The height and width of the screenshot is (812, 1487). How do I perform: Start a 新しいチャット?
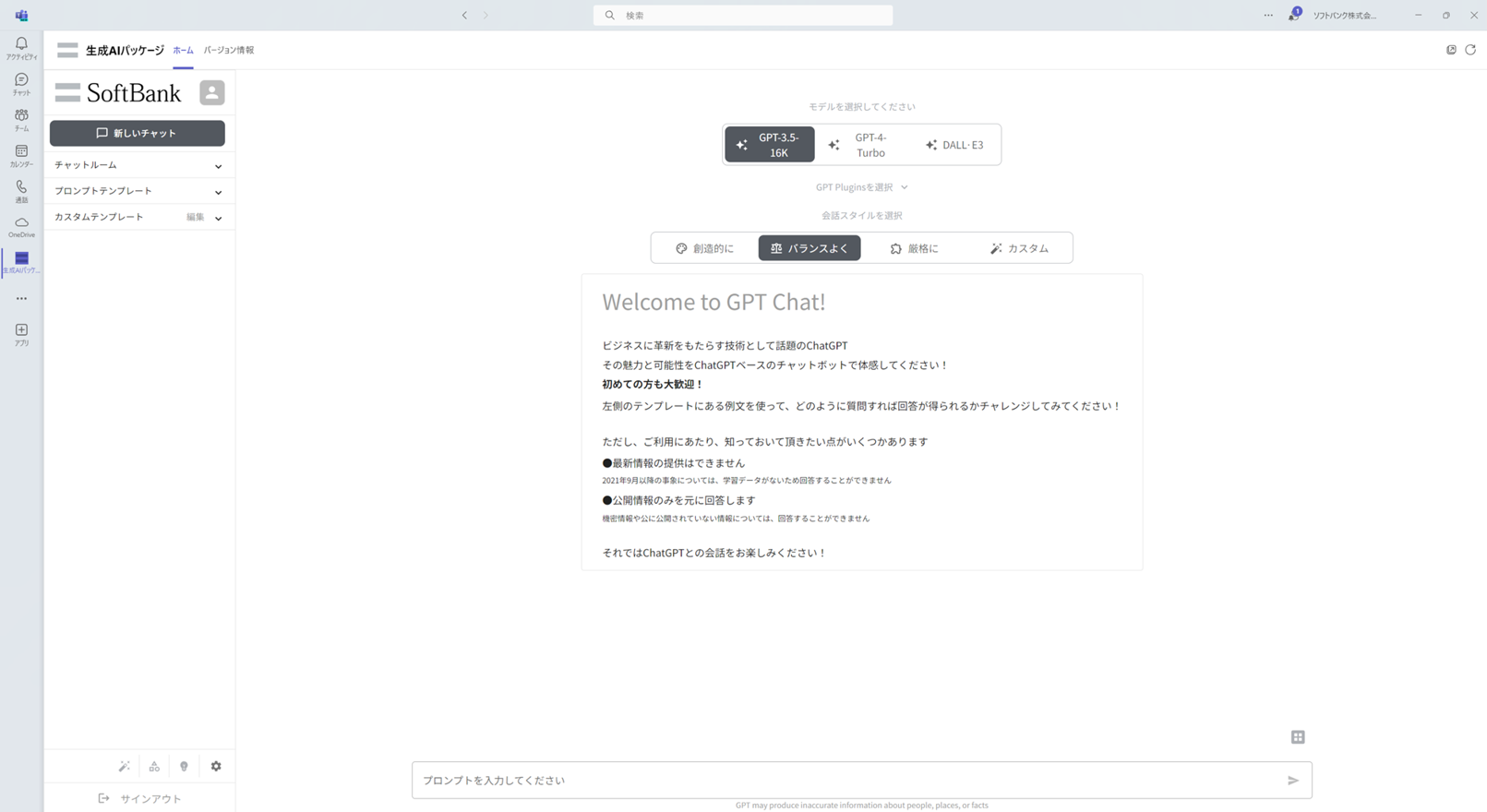point(138,133)
